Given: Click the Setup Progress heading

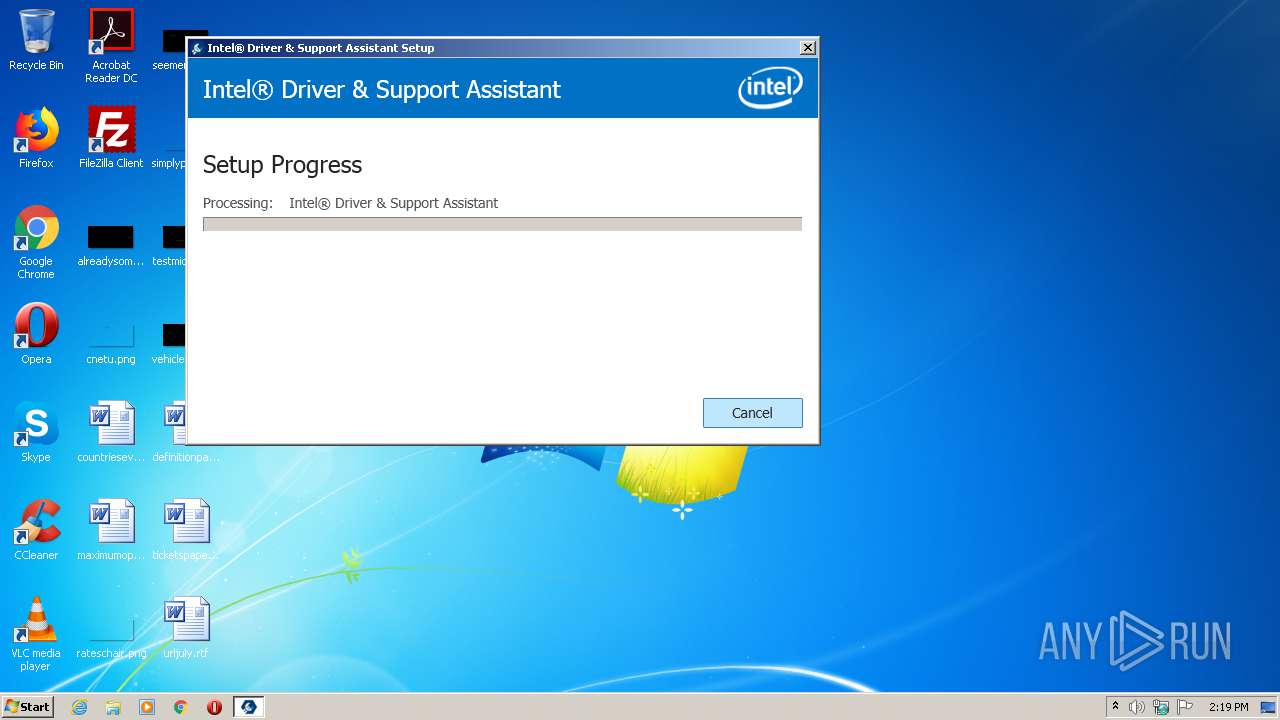Looking at the screenshot, I should click(282, 165).
